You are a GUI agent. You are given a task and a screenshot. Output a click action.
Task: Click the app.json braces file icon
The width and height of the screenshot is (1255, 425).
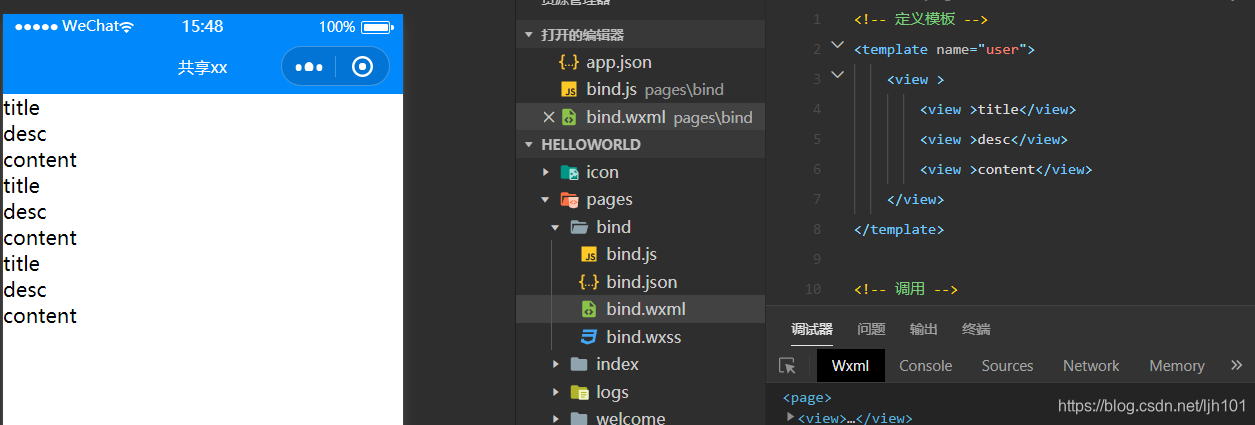[569, 62]
